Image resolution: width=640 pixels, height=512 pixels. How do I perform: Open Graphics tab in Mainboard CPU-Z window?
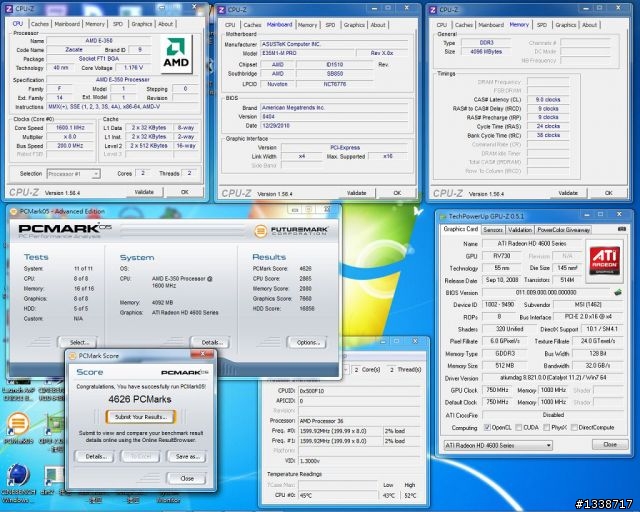click(354, 25)
